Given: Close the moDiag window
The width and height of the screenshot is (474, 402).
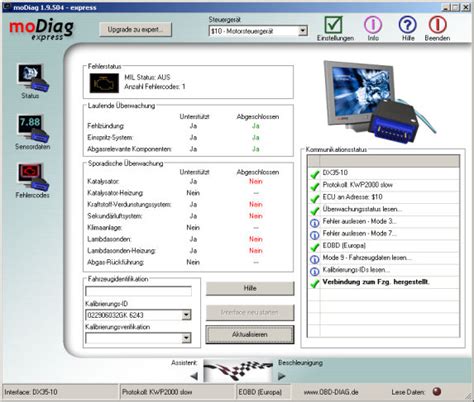Looking at the screenshot, I should click(x=466, y=7).
